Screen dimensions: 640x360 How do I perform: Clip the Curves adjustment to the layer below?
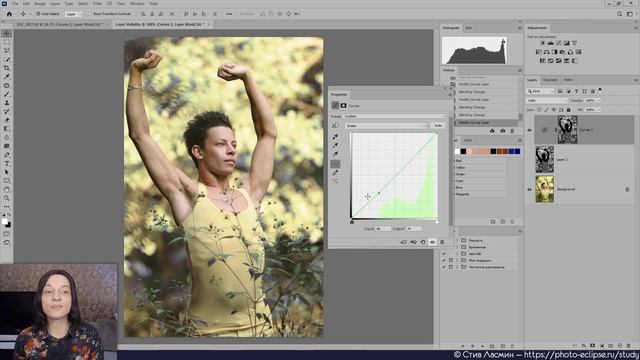[x=404, y=242]
